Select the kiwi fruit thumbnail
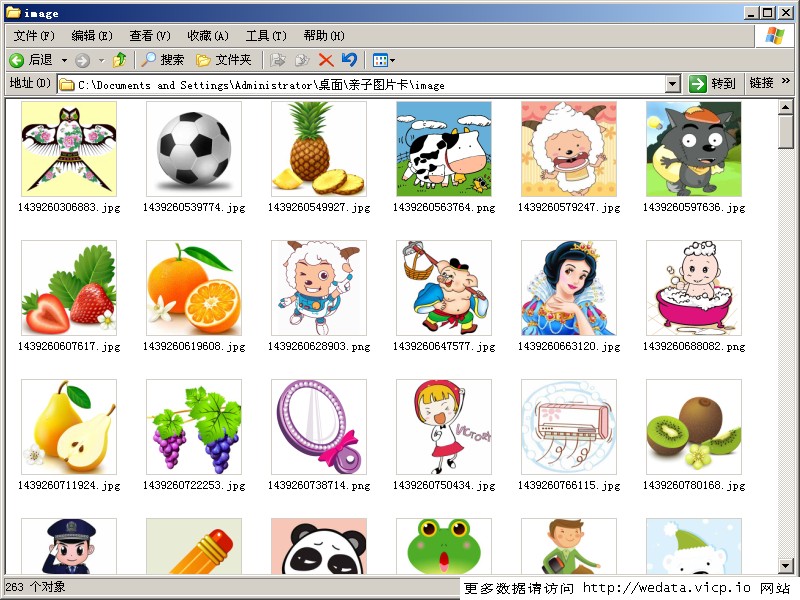Screen dimensions: 800x600 click(x=694, y=427)
